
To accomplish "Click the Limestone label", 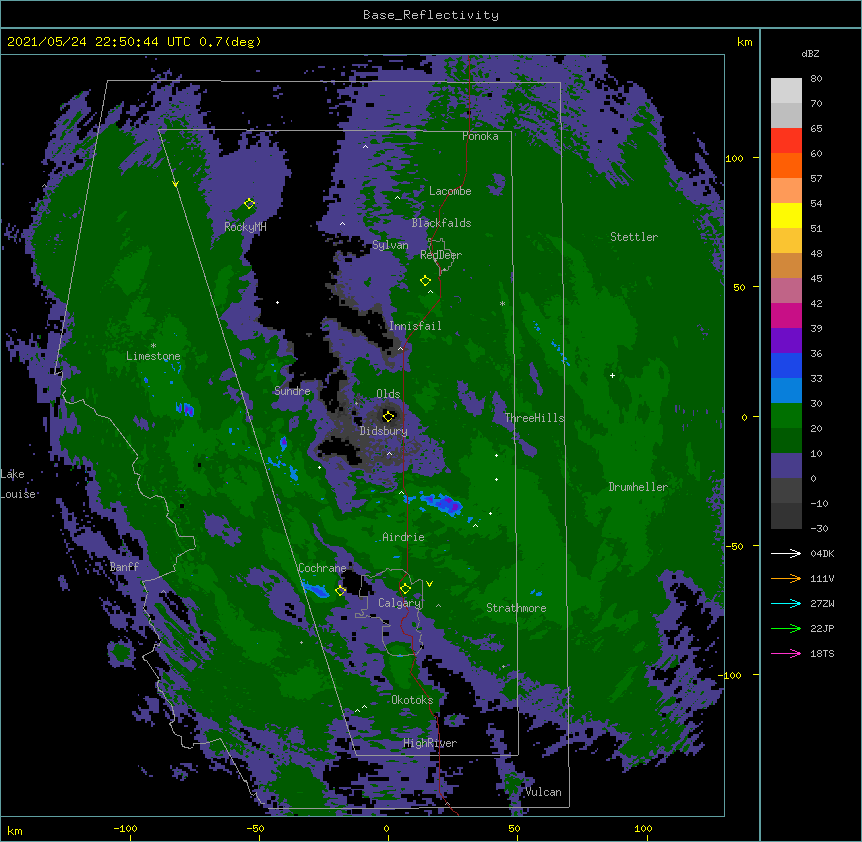I will tap(153, 356).
